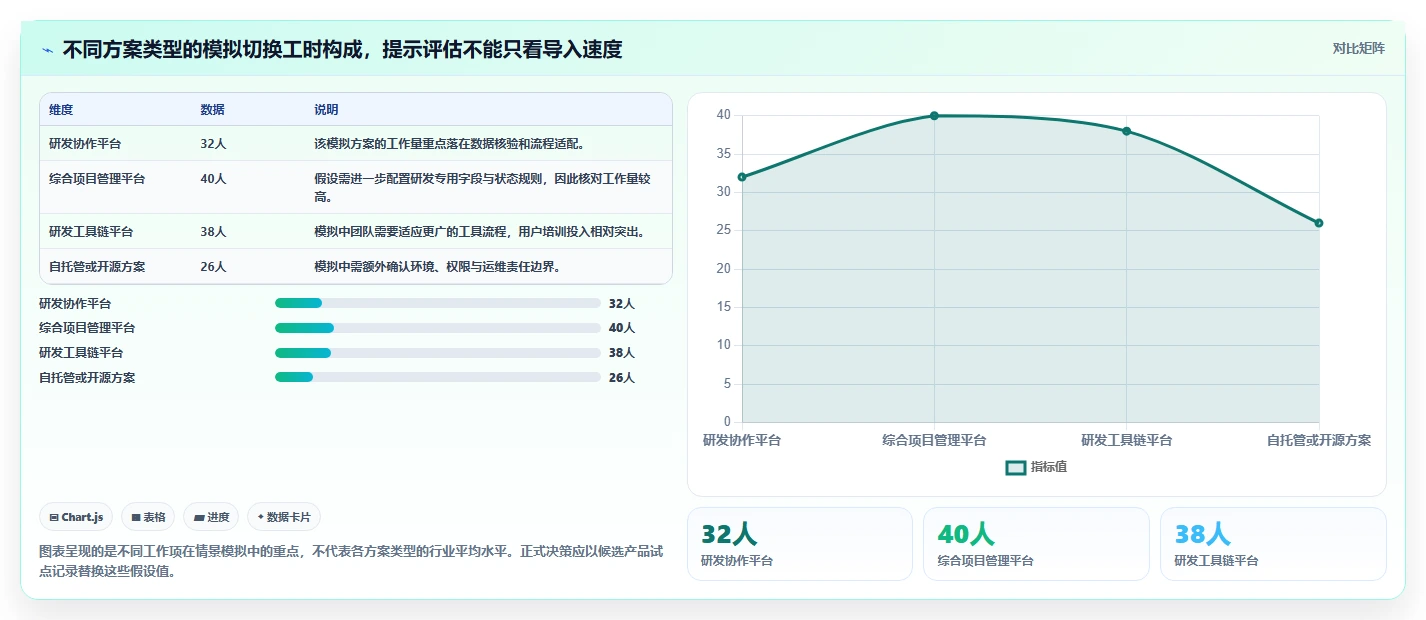Click the 研发协作平台 x-axis label

(x=742, y=440)
